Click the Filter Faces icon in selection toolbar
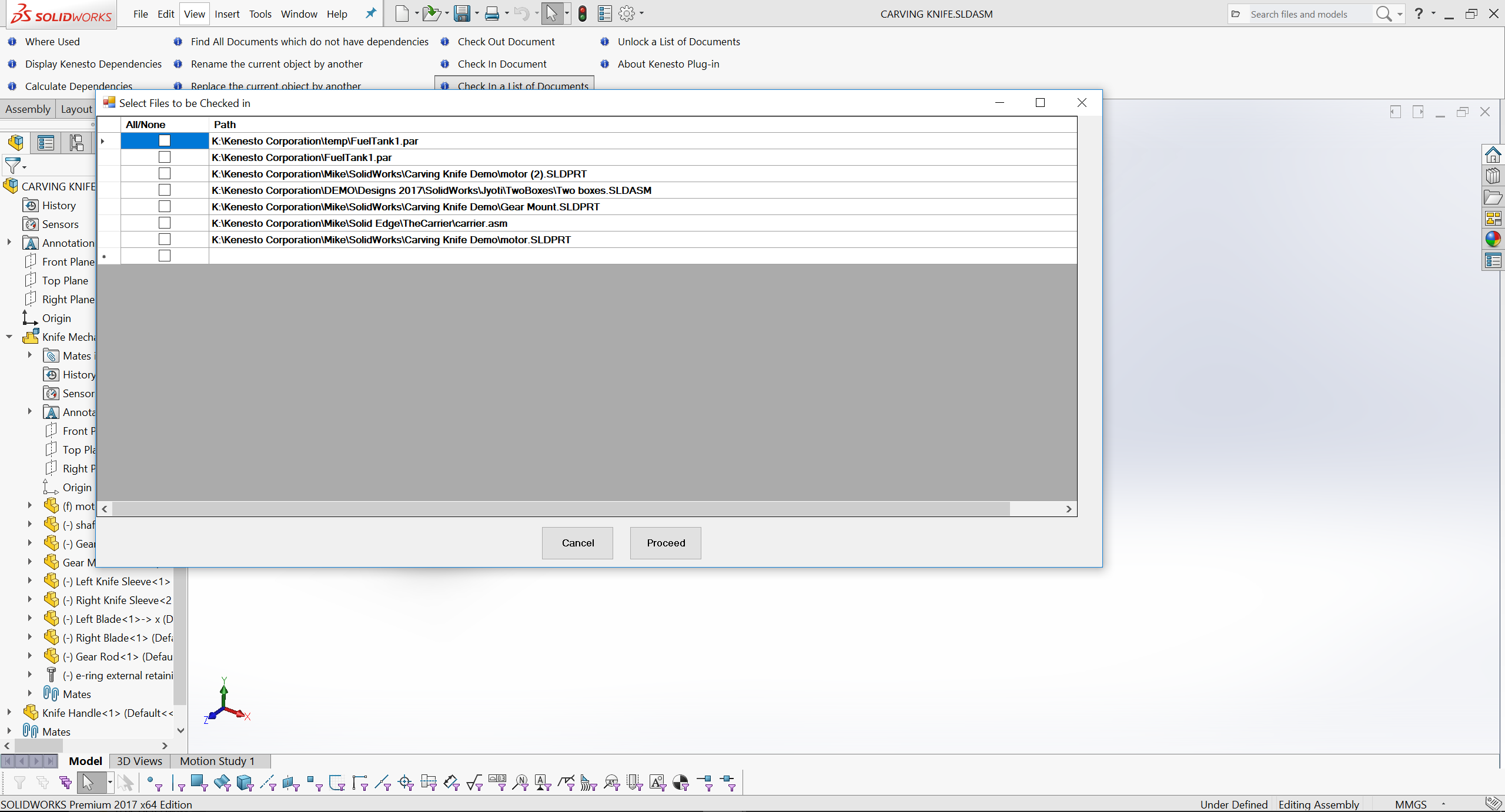Viewport: 1505px width, 812px height. click(198, 783)
